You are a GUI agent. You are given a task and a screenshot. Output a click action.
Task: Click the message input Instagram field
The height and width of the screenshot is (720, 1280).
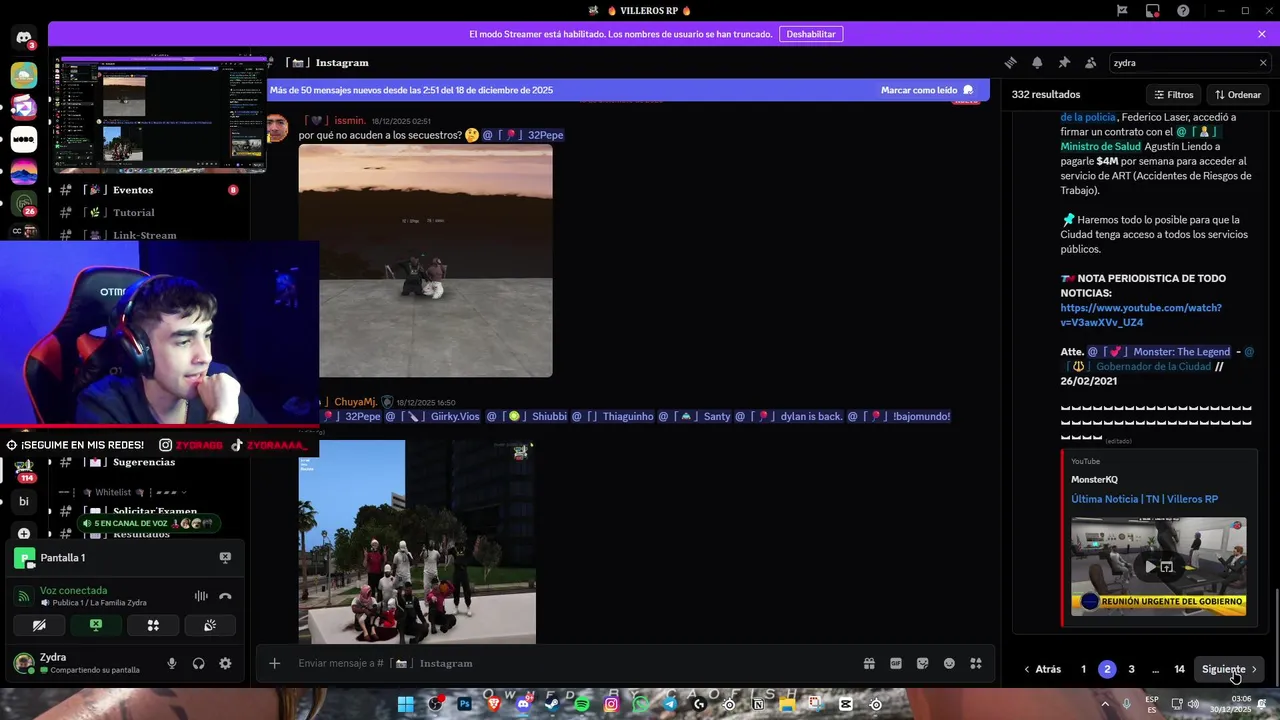[570, 663]
